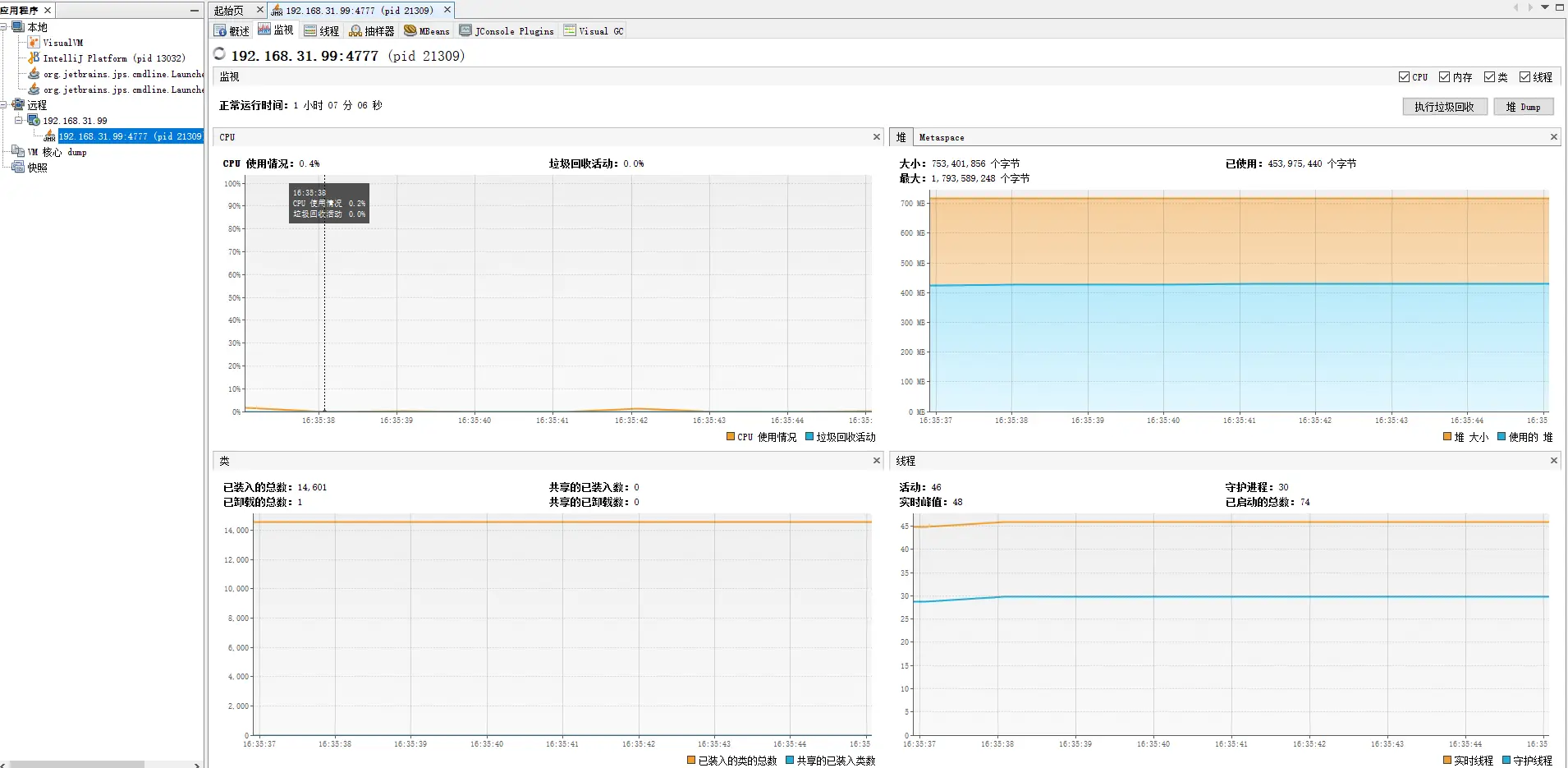Switch memory chart to 堆 heap tab
Image resolution: width=1568 pixels, height=768 pixels.
coord(901,137)
